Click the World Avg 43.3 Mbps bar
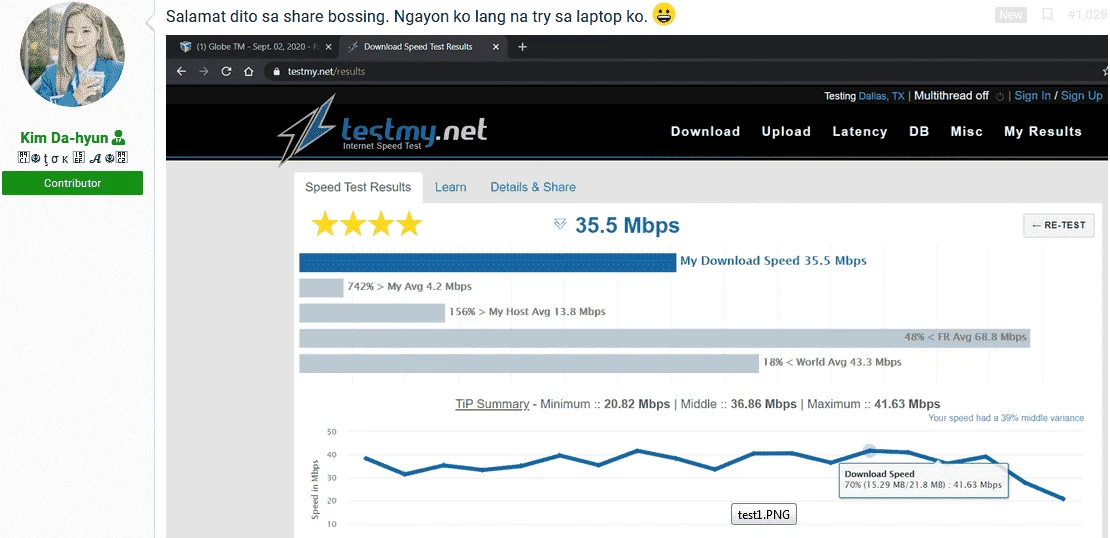 [x=530, y=363]
